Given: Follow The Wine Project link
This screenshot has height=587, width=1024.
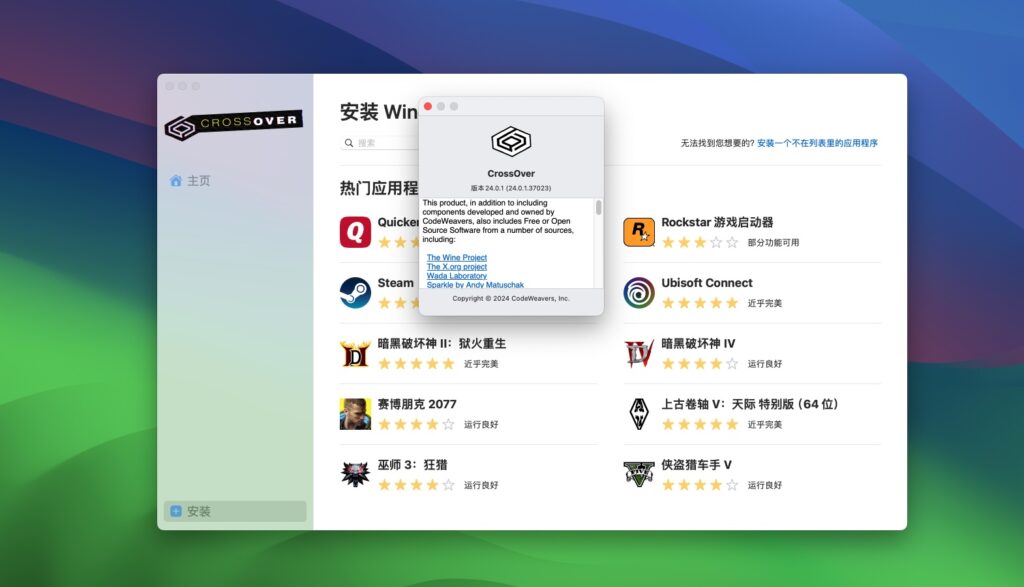Looking at the screenshot, I should point(456,257).
